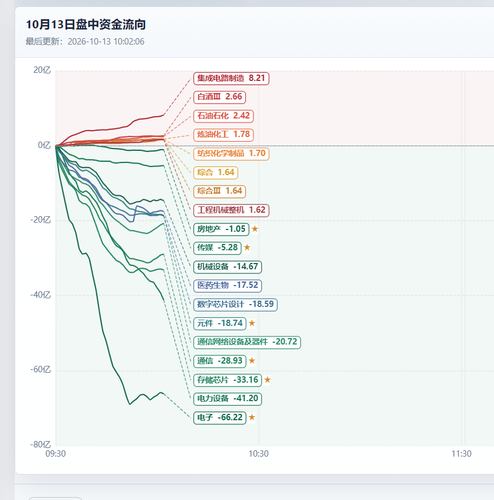Click the 最后更新 timestamp text
Viewport: 494px width, 500px height.
[x=85, y=42]
